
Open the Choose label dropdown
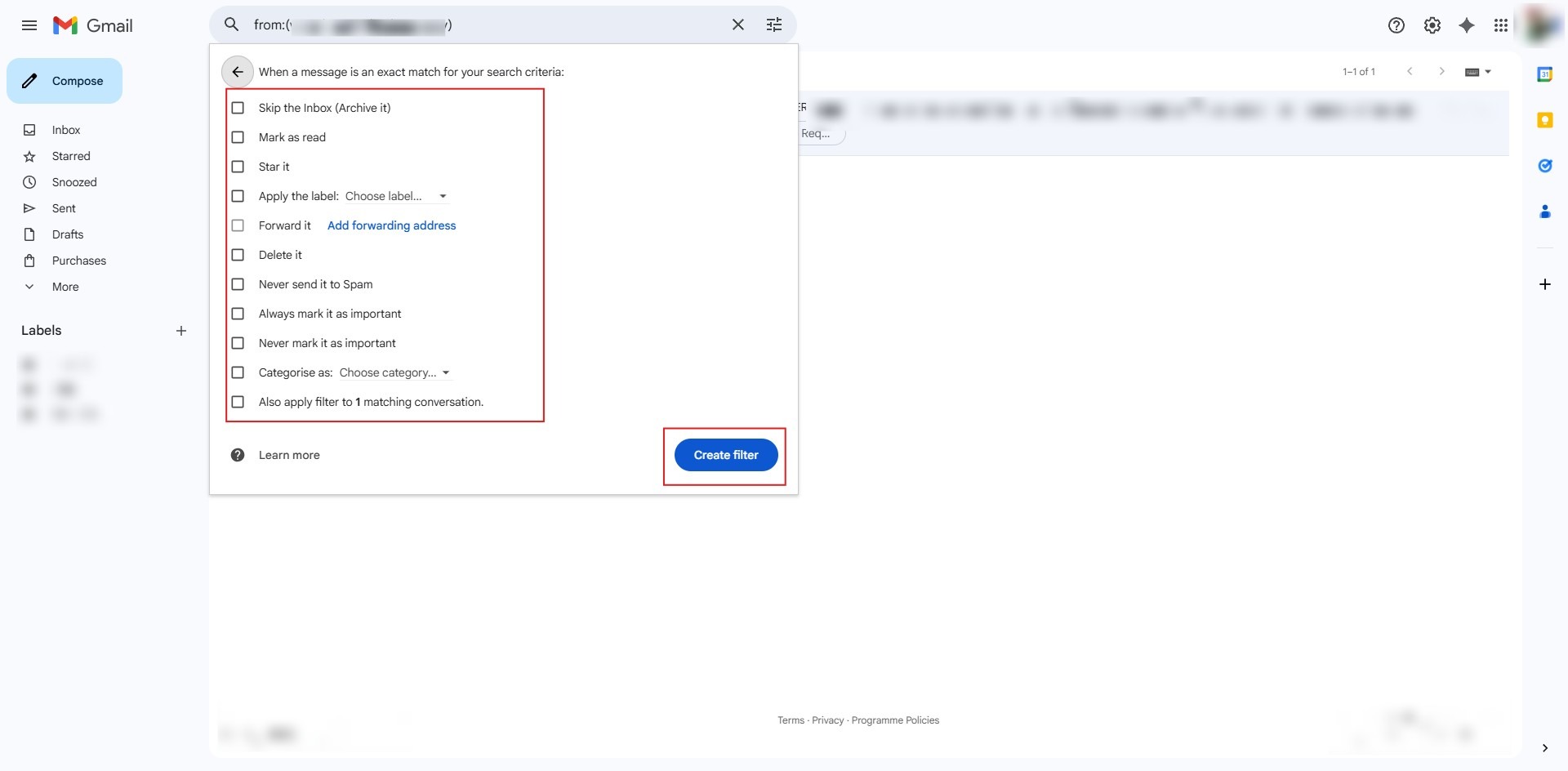(x=395, y=196)
